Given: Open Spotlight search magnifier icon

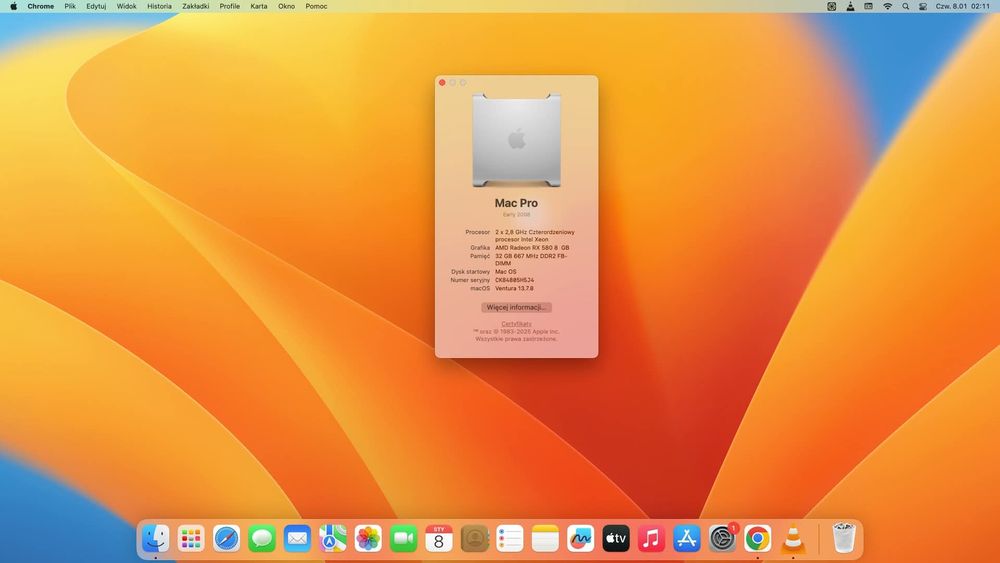Looking at the screenshot, I should click(x=906, y=6).
